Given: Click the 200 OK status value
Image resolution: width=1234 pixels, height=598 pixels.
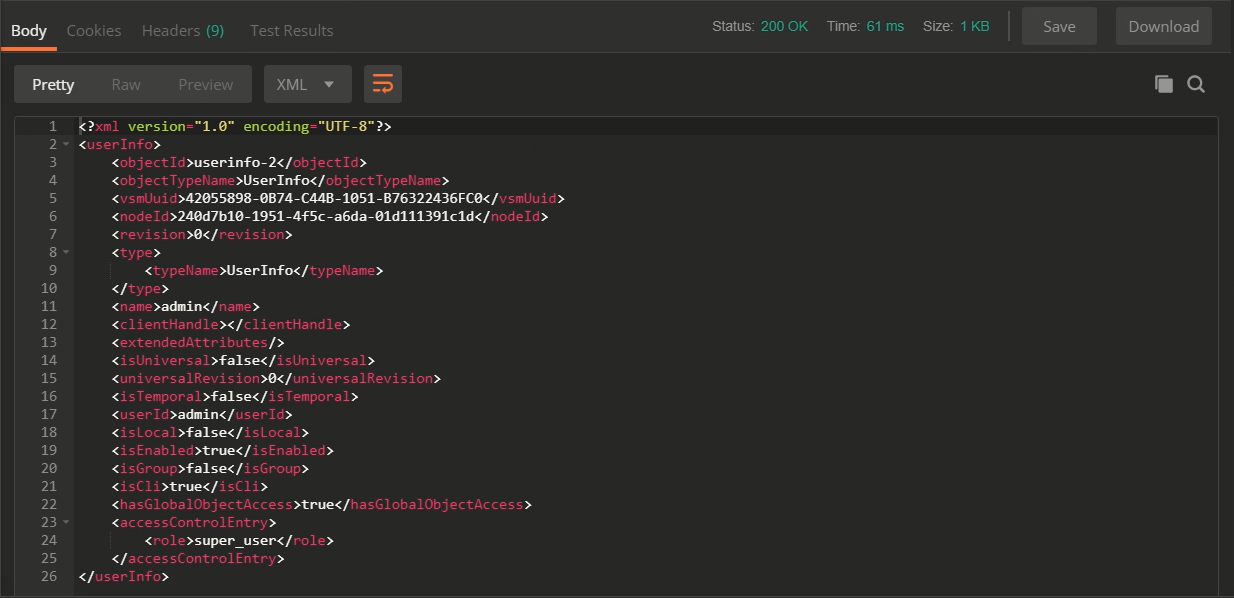Looking at the screenshot, I should point(784,27).
